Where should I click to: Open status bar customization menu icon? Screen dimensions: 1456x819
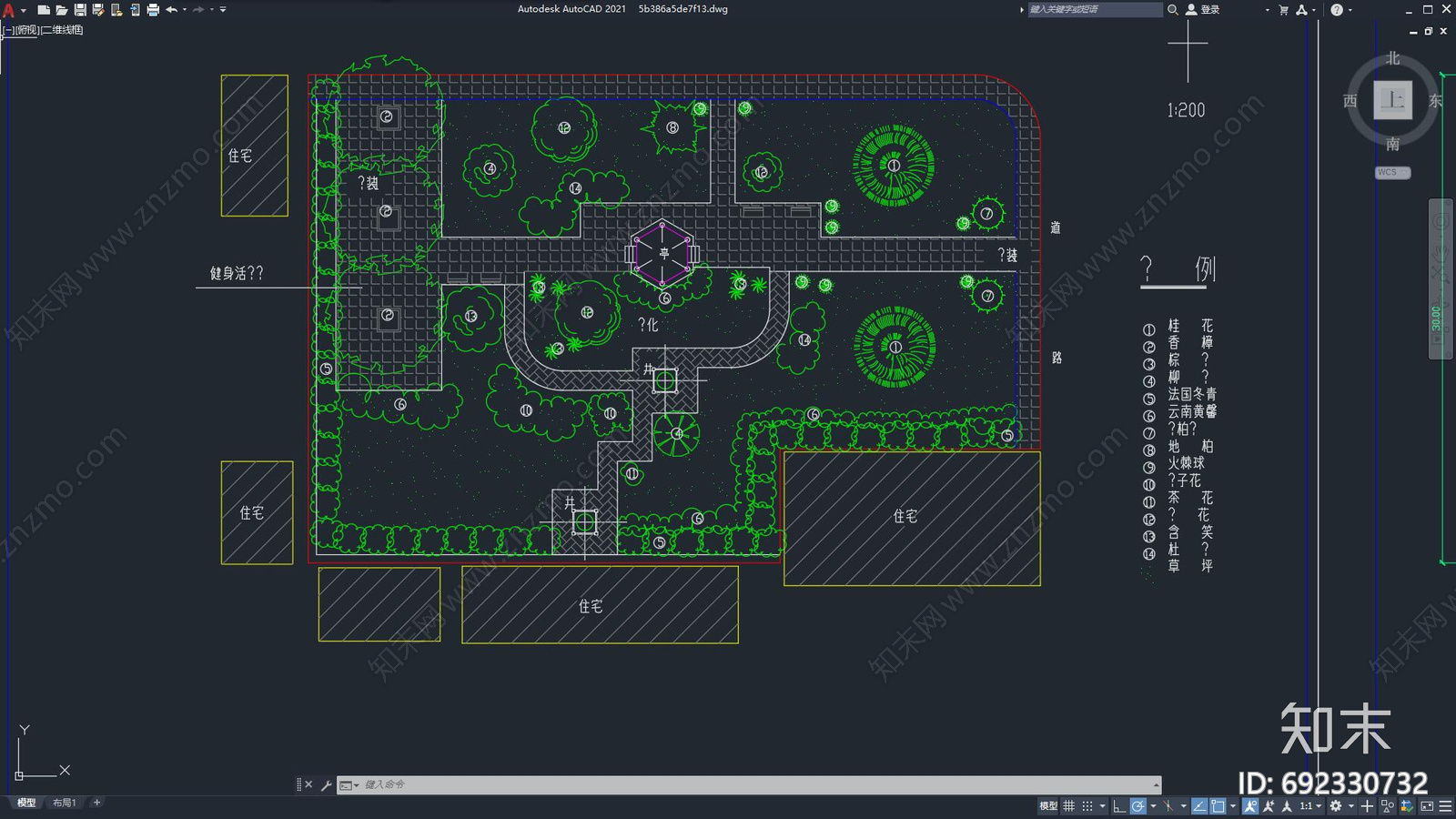point(1445,805)
